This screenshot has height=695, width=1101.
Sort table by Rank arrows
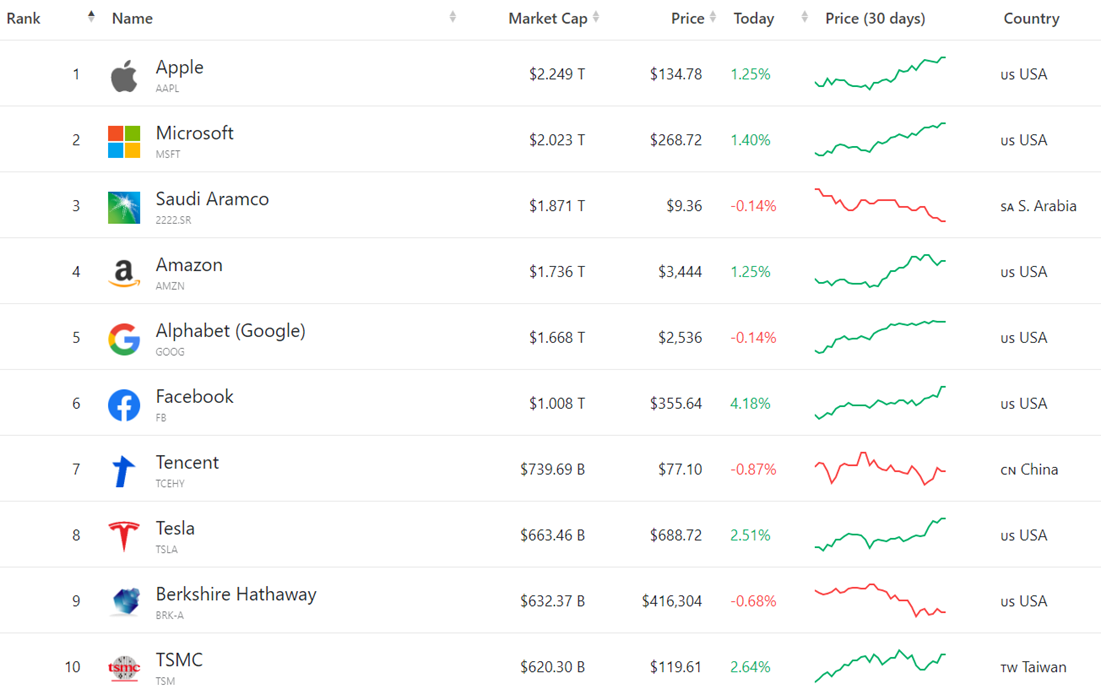91,17
